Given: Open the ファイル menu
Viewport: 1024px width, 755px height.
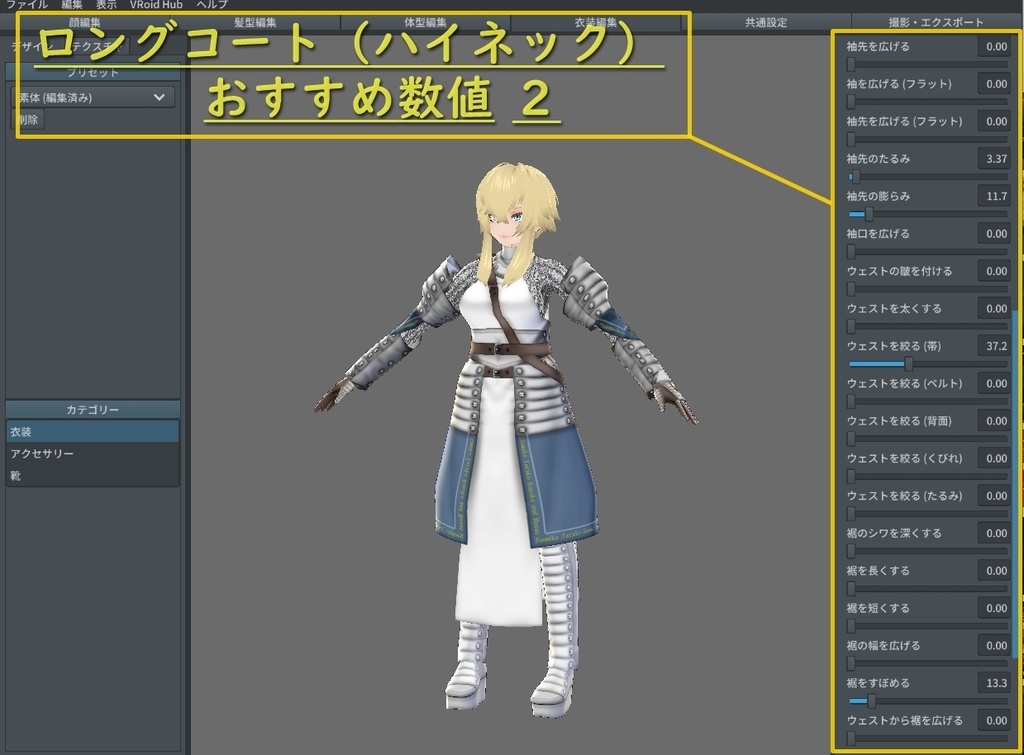Looking at the screenshot, I should point(25,4).
